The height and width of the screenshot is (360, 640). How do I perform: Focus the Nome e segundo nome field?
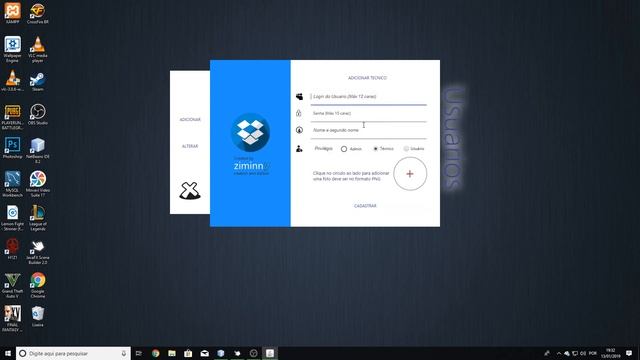click(x=369, y=130)
